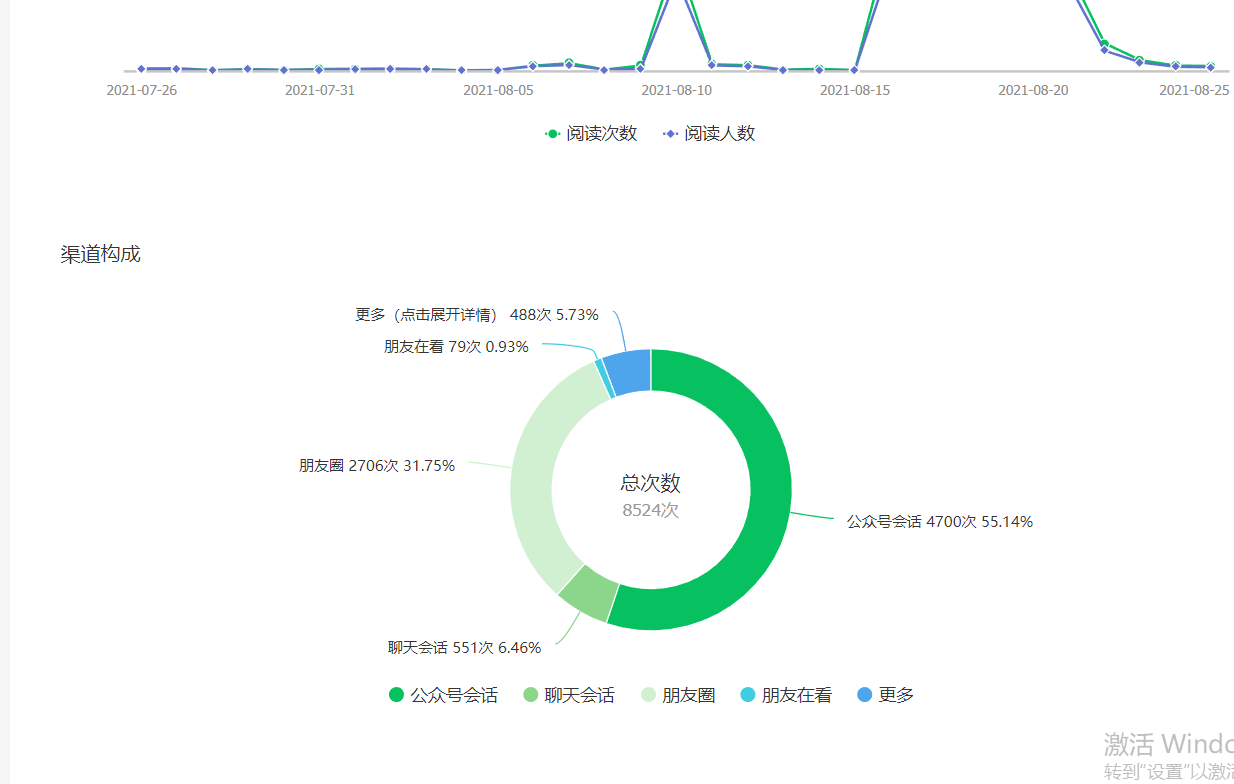Screen dimensions: 1234x784
Task: Click the 朋友圈 2706次 31.75% label
Action: (376, 466)
